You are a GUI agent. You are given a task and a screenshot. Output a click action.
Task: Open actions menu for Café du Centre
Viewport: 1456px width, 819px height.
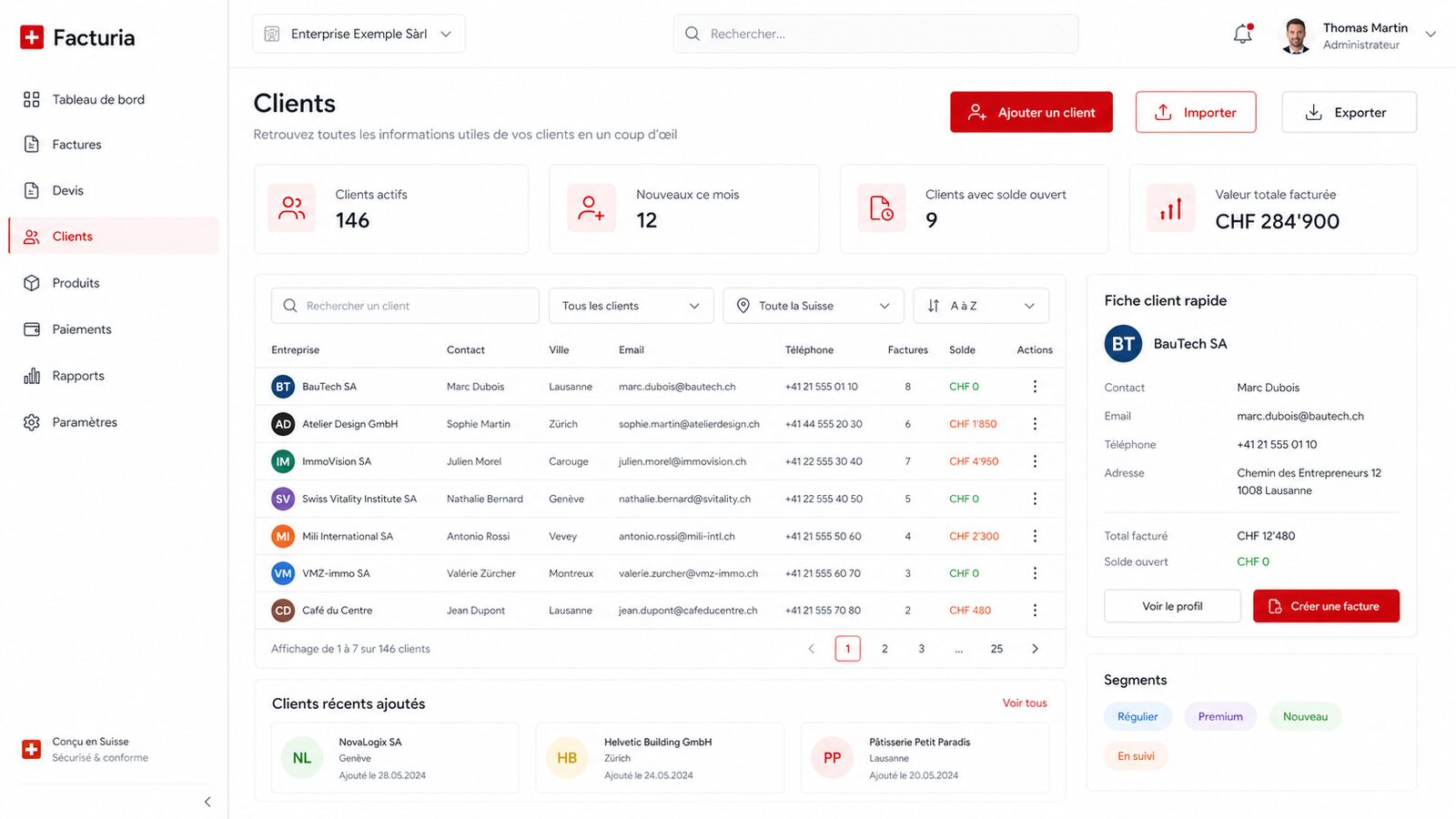coord(1035,611)
